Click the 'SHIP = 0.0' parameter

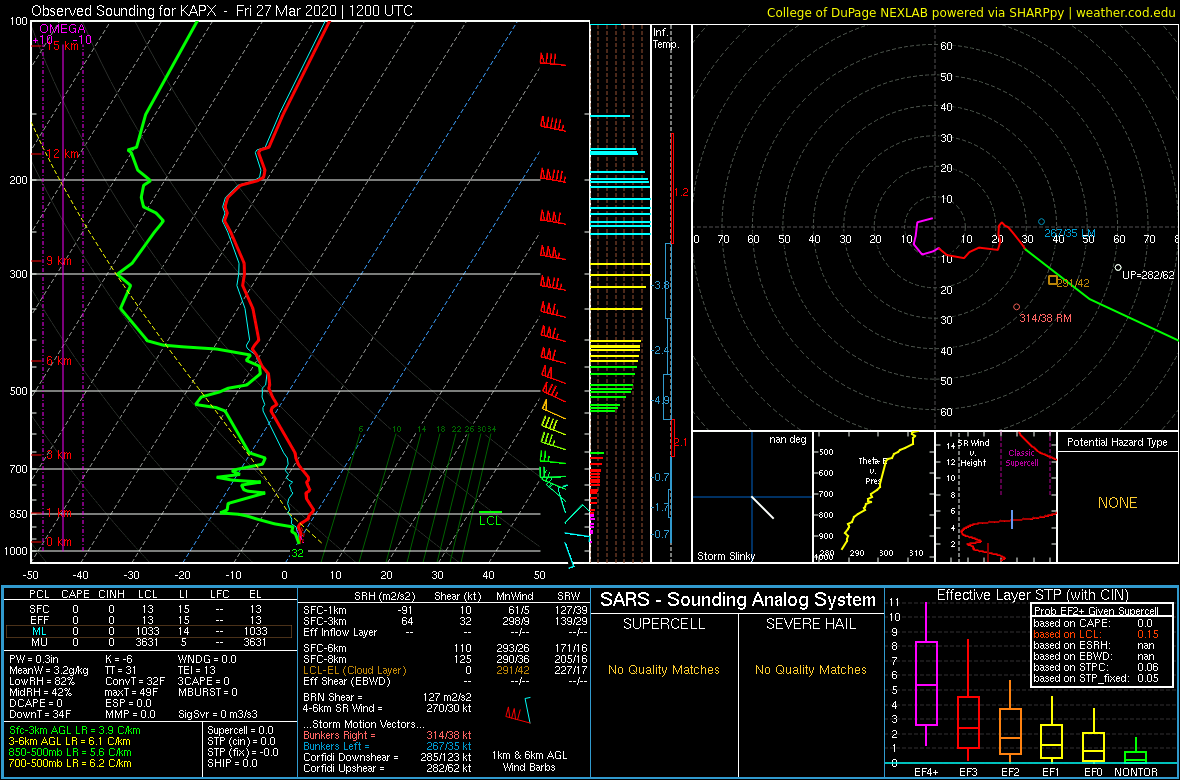pyautogui.click(x=233, y=763)
